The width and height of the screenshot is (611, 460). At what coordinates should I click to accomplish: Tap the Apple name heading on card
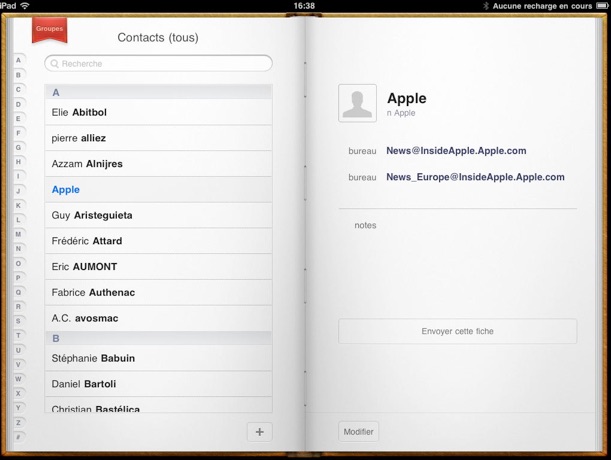[x=407, y=99]
